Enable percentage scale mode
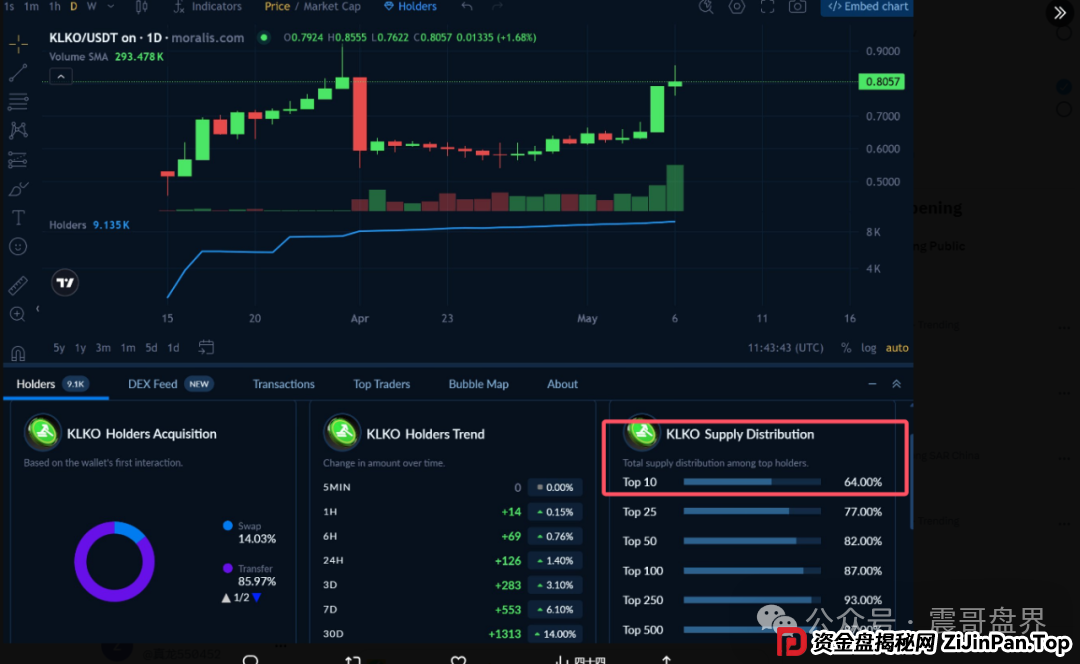The height and width of the screenshot is (664, 1080). [848, 347]
